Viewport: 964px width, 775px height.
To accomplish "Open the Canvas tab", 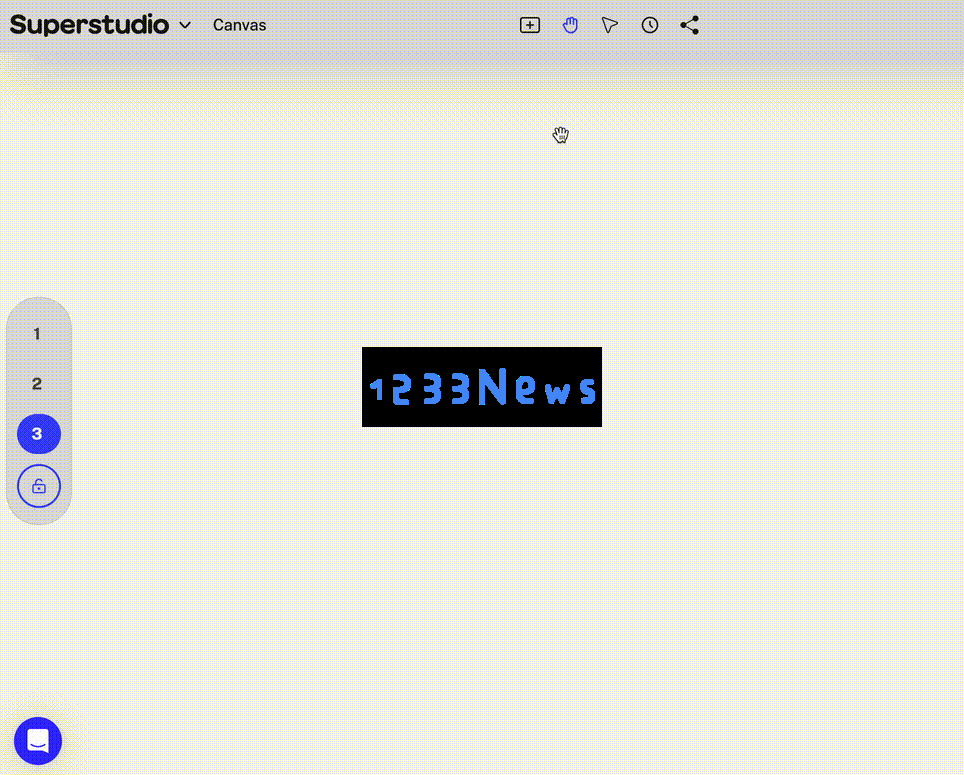I will (239, 25).
